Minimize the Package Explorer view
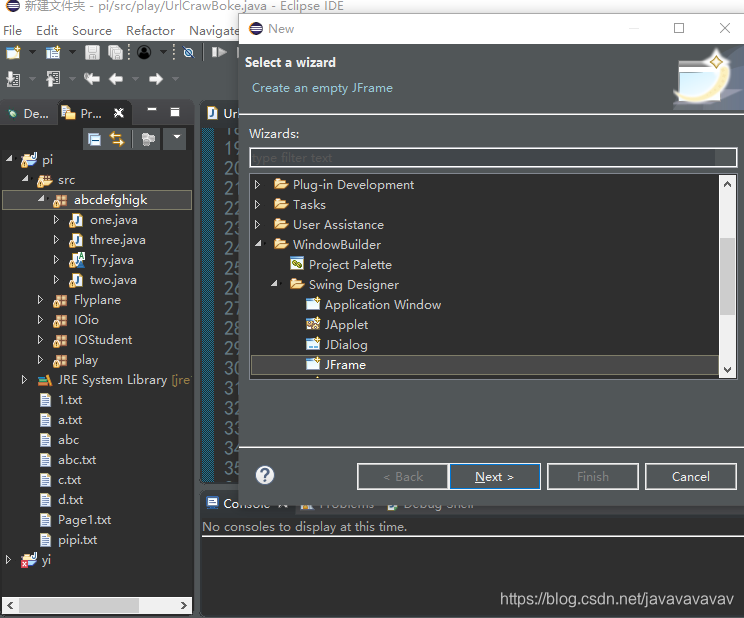Screen dimensions: 744x618 [152, 110]
